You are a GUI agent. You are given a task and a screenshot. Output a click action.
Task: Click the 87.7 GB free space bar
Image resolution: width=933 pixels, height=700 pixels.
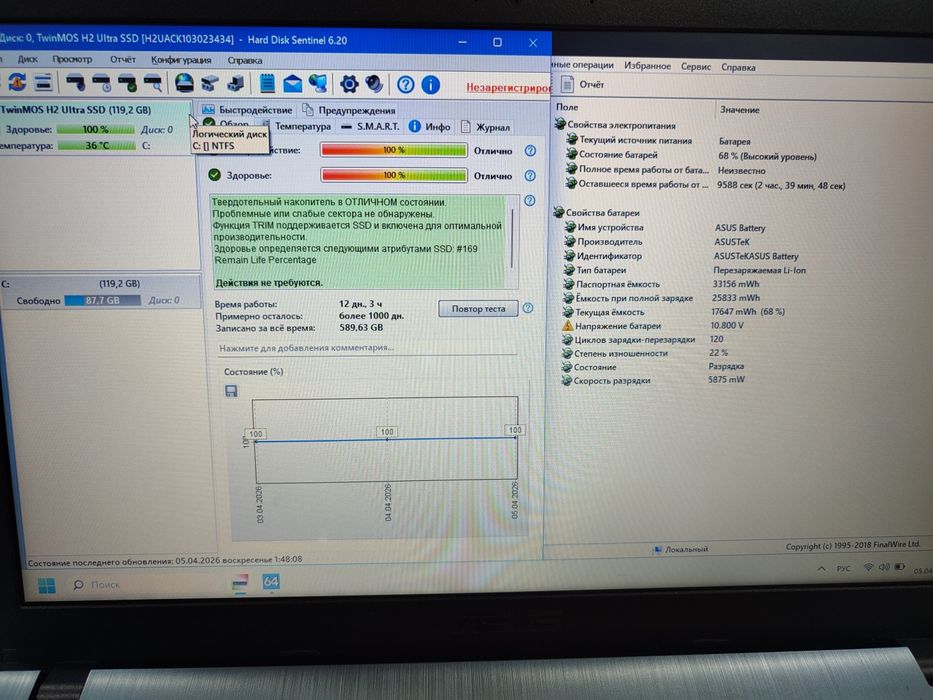click(x=102, y=300)
